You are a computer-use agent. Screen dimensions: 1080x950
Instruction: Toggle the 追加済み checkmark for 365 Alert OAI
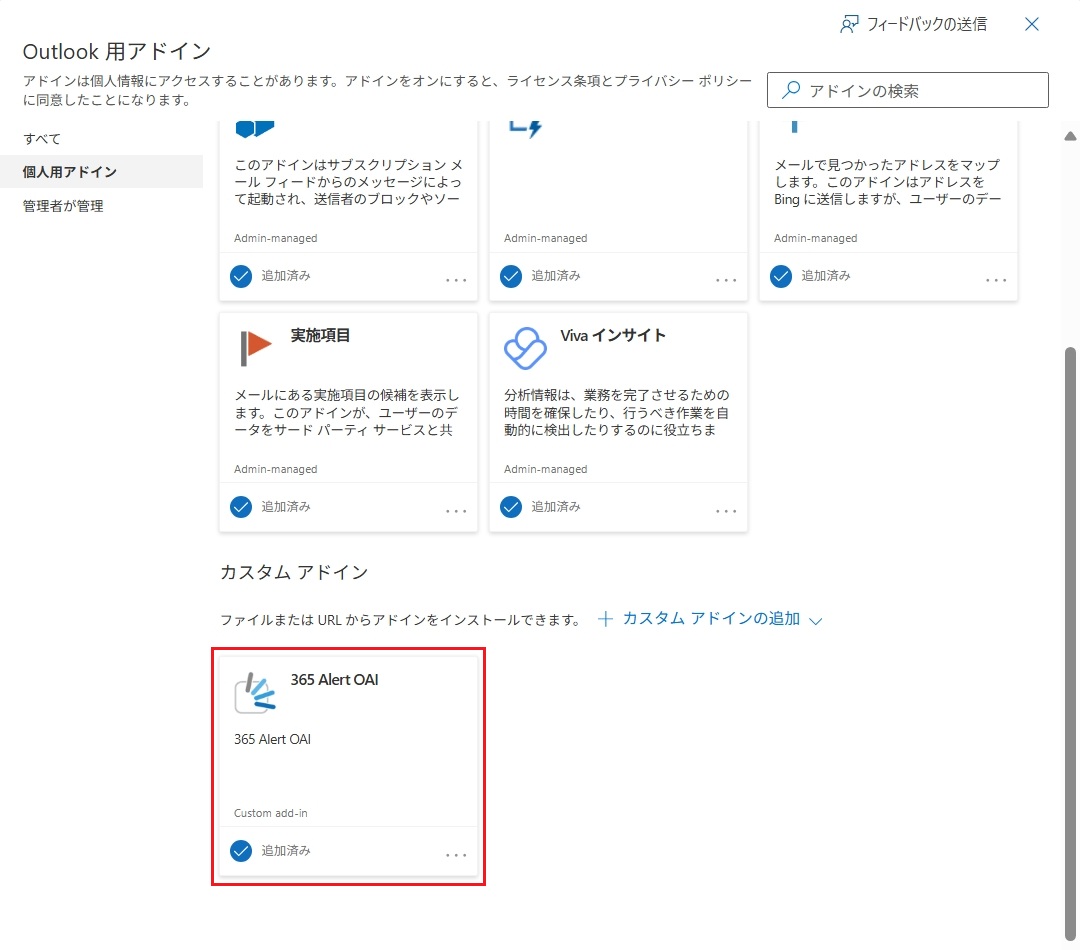pos(241,851)
